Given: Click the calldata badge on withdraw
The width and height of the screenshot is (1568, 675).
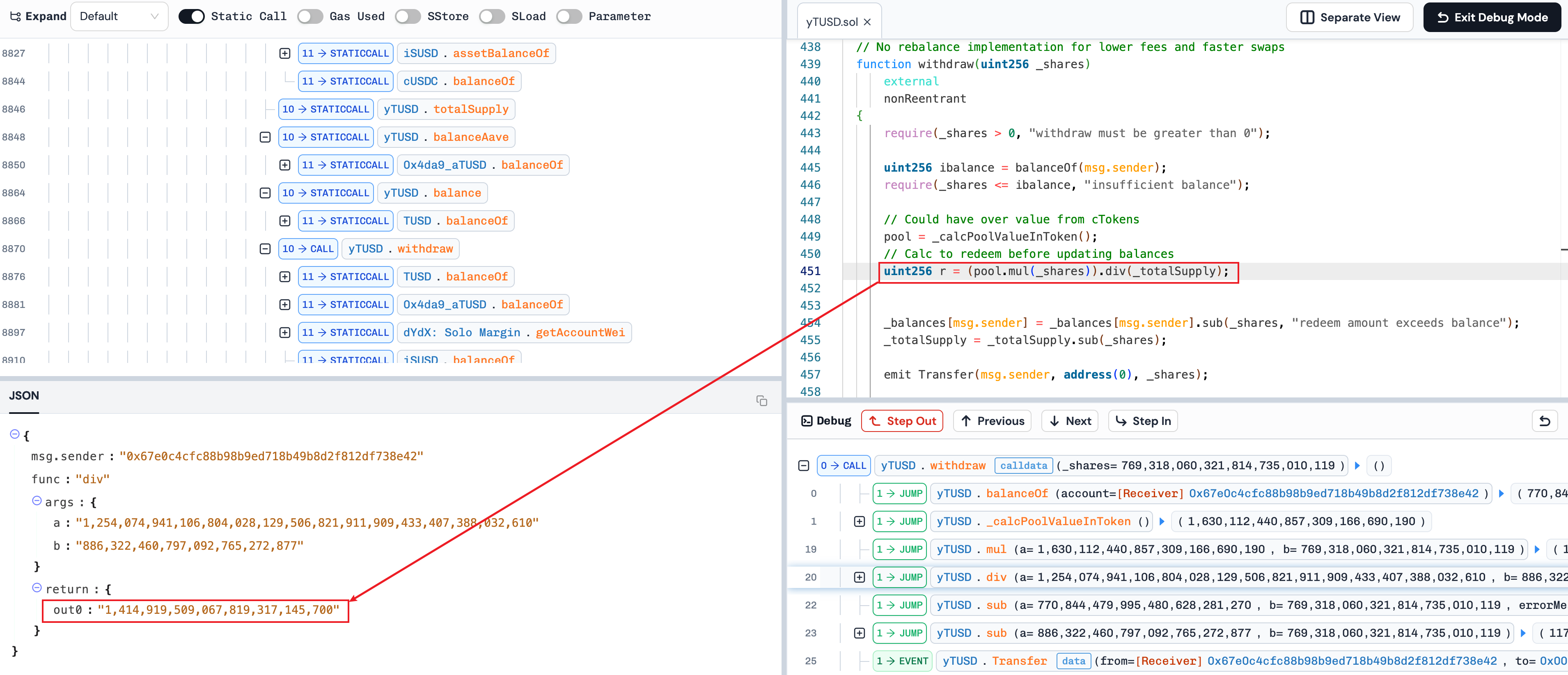Looking at the screenshot, I should (x=1023, y=466).
